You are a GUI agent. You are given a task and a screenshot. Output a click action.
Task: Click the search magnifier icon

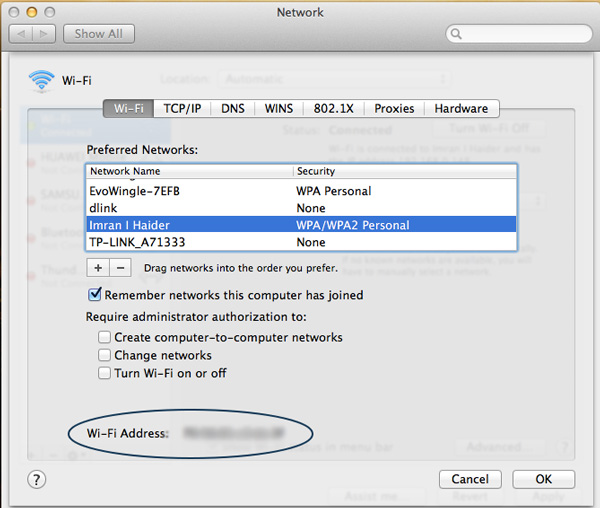point(456,34)
